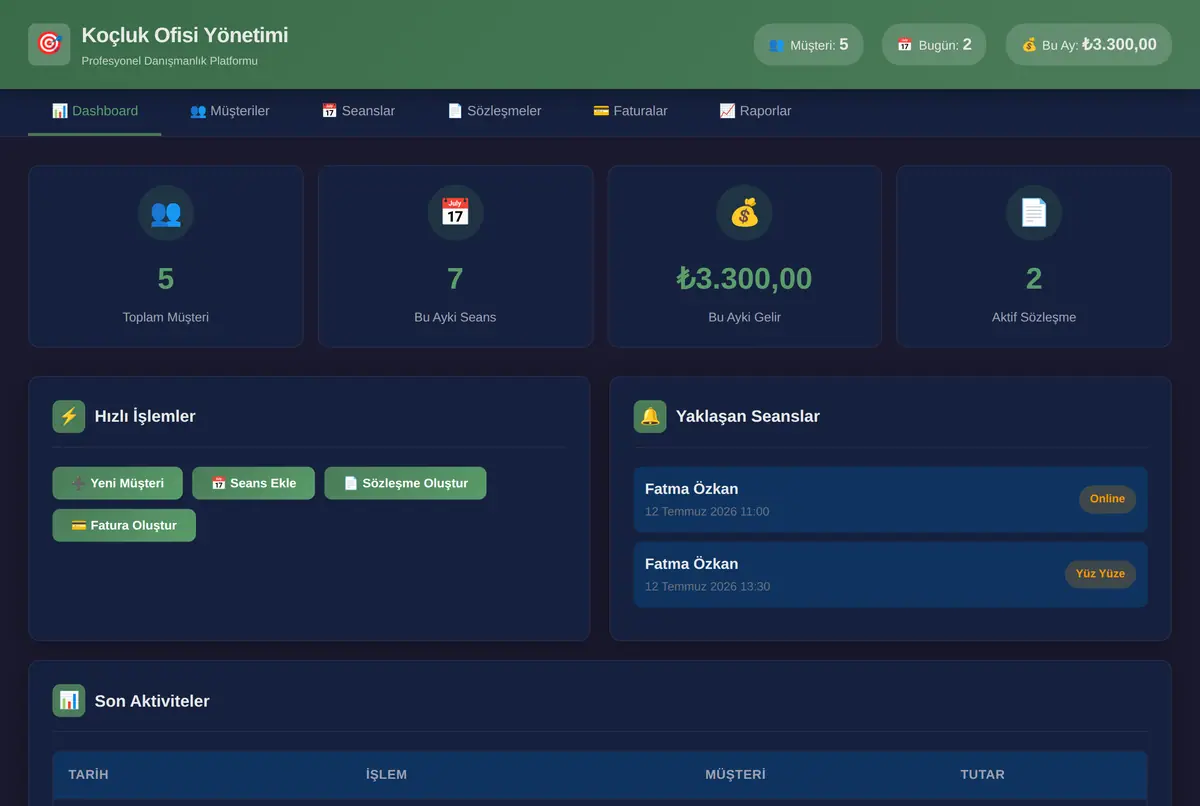1200x806 pixels.
Task: Click the lightning icon beside Hızlı İşlemler
Action: point(69,416)
